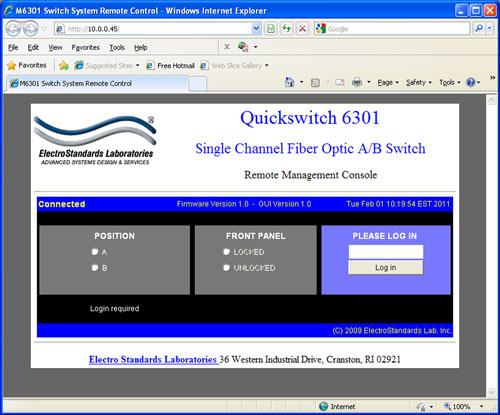Open the Page command menu

click(x=388, y=82)
